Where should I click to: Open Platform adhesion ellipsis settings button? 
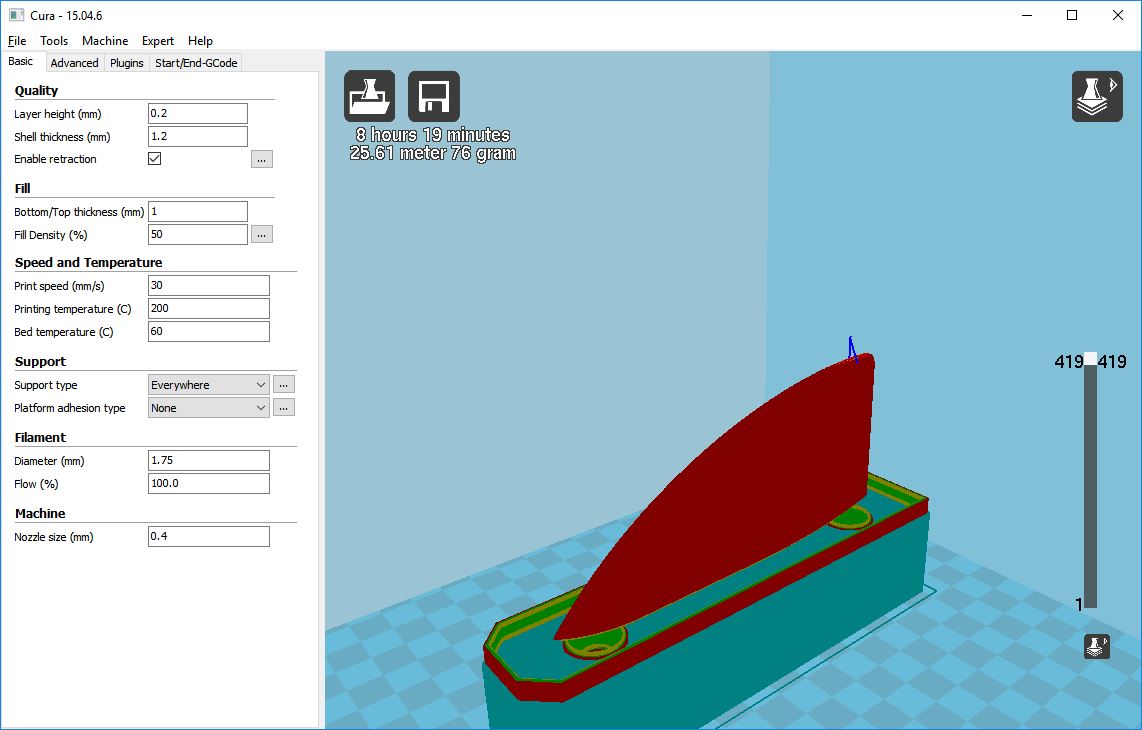(283, 408)
